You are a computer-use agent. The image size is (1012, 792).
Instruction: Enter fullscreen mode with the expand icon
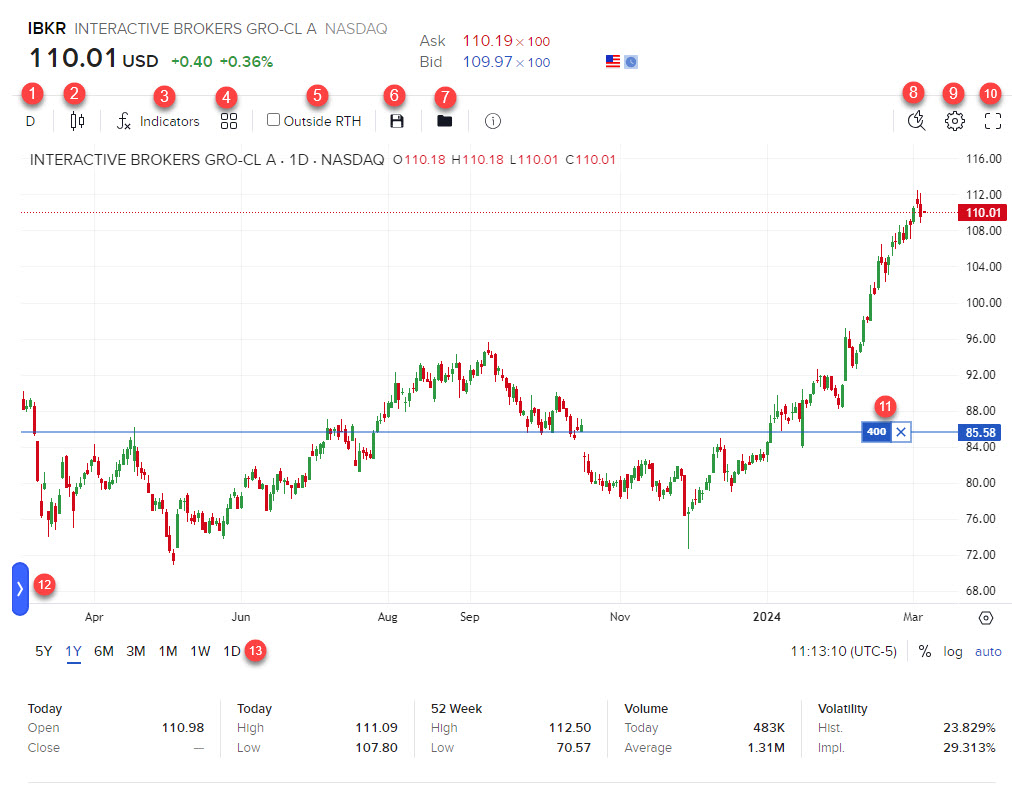tap(992, 120)
